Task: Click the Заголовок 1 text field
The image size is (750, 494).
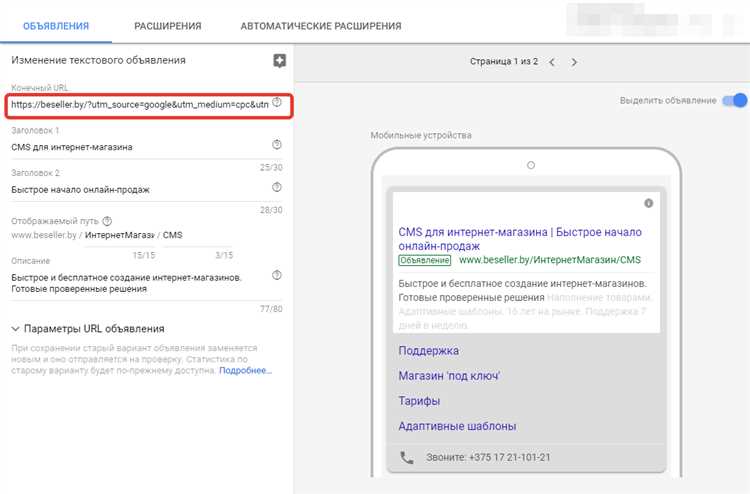Action: coord(140,147)
